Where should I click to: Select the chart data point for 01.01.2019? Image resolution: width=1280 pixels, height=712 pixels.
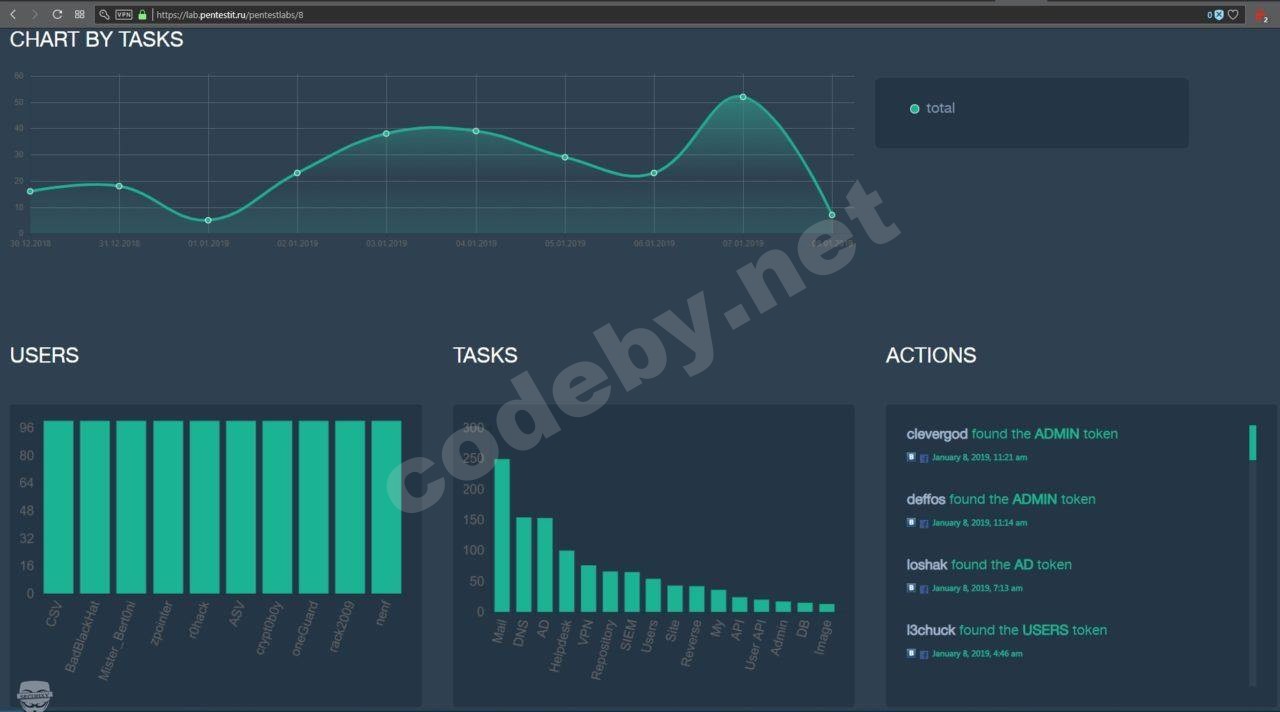click(x=208, y=220)
